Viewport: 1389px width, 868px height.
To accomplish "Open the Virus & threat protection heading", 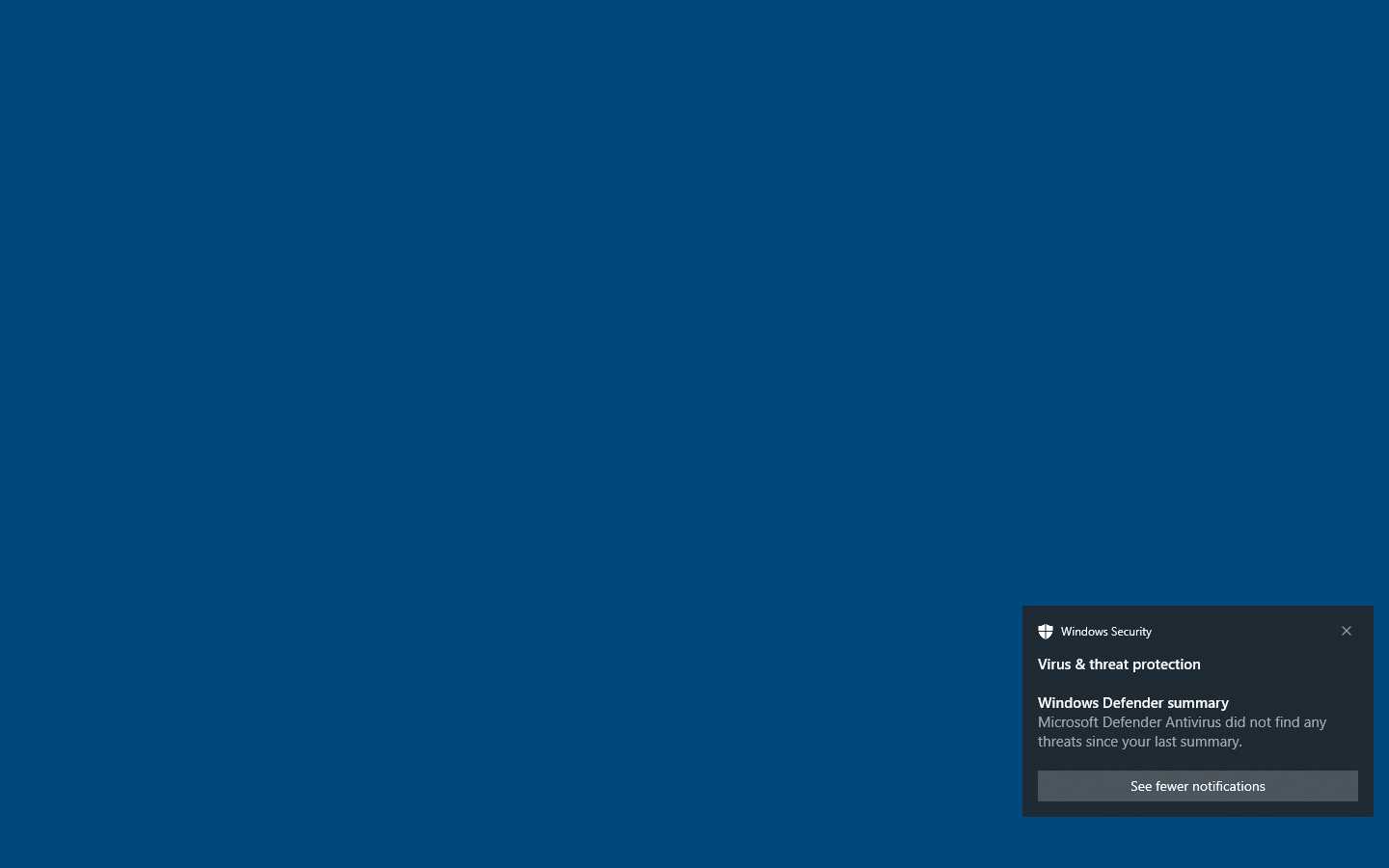I will (x=1119, y=665).
